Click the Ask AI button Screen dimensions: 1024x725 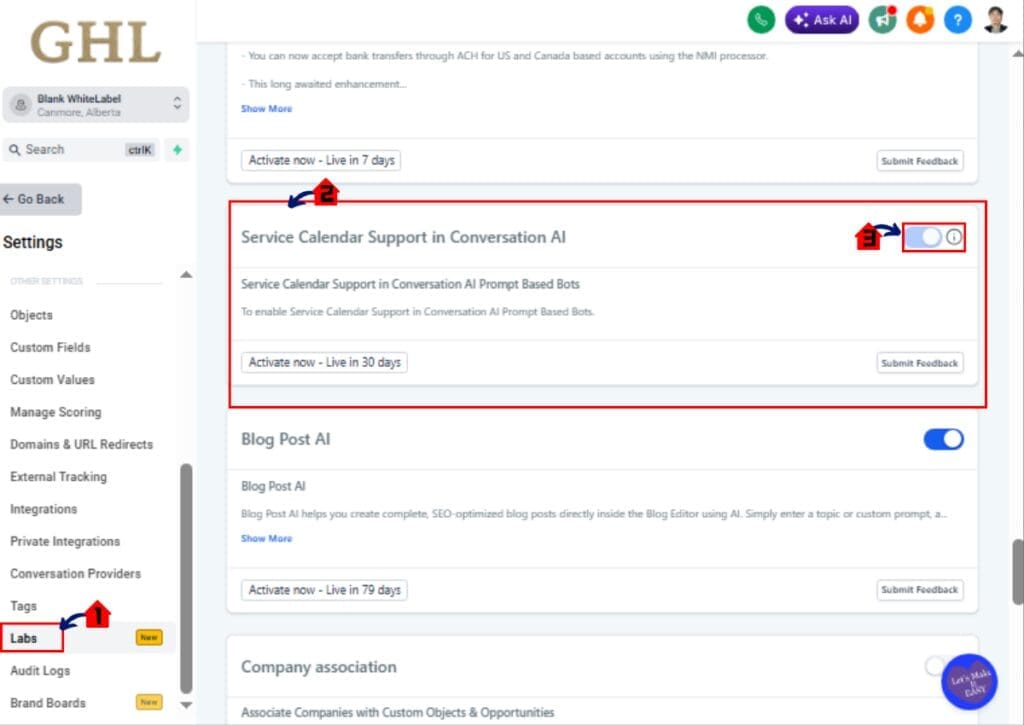pos(822,19)
